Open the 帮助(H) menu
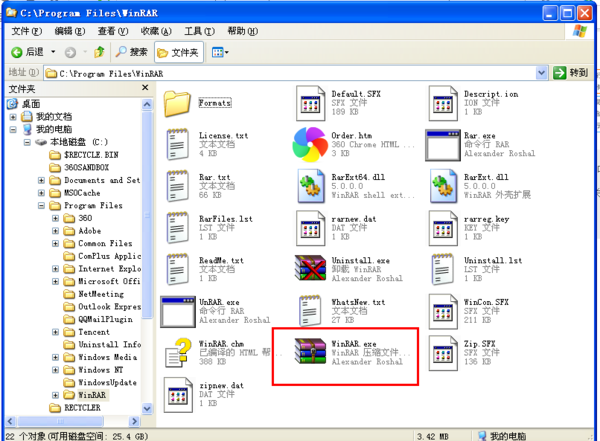This screenshot has width=600, height=441. (243, 31)
